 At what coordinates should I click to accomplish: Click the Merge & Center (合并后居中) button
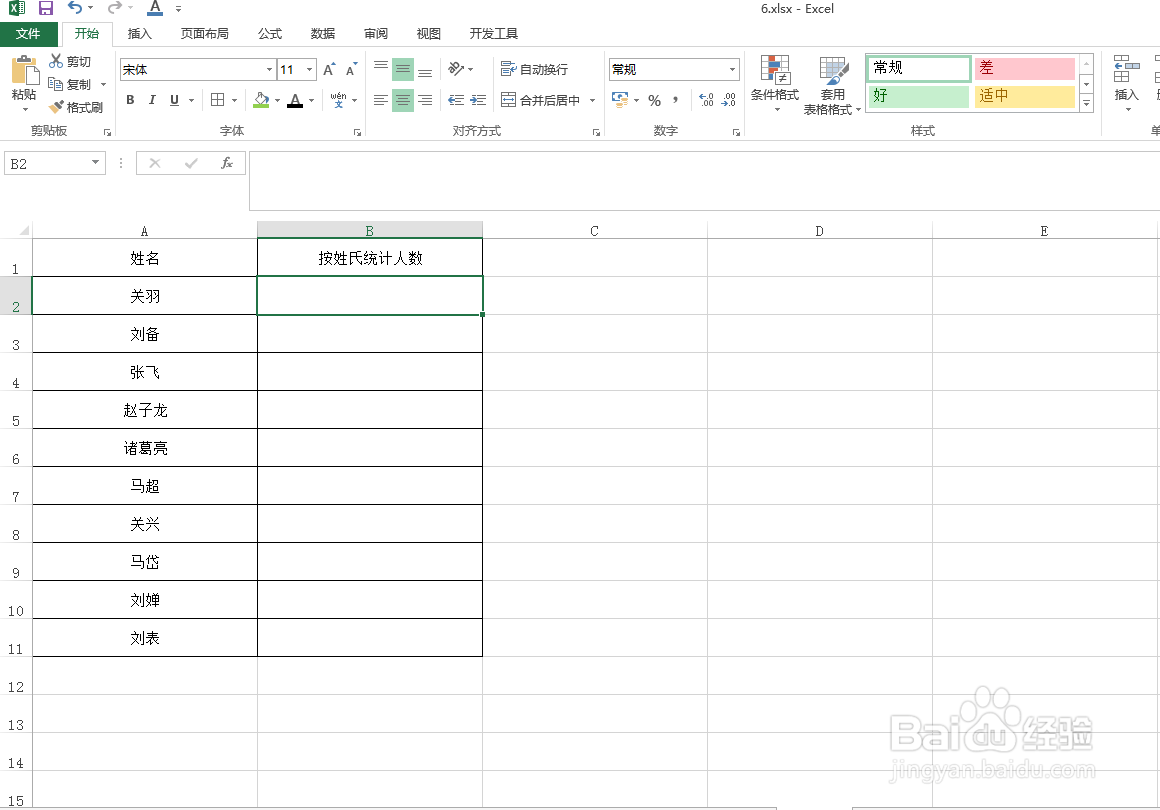pyautogui.click(x=542, y=100)
